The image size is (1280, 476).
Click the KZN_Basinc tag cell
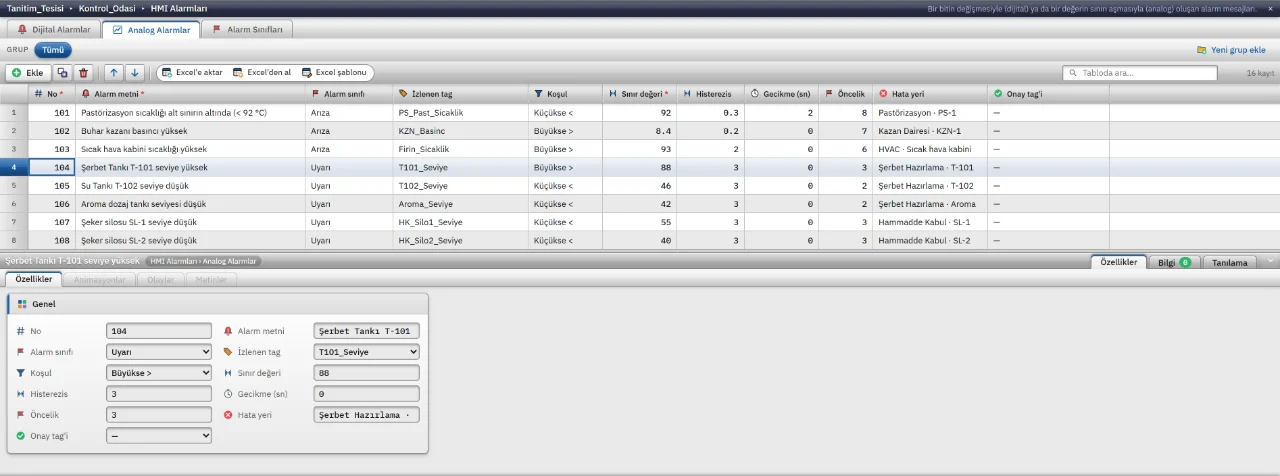coord(460,131)
